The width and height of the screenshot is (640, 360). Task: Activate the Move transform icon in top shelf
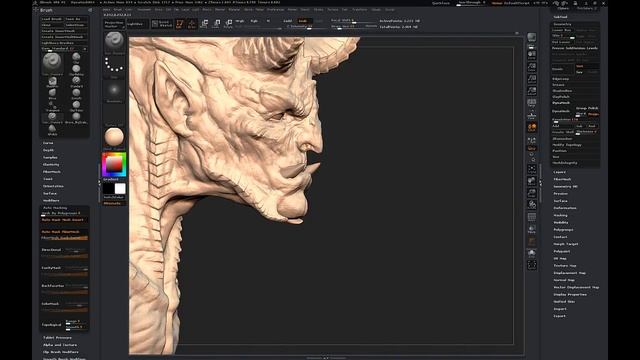click(x=204, y=24)
